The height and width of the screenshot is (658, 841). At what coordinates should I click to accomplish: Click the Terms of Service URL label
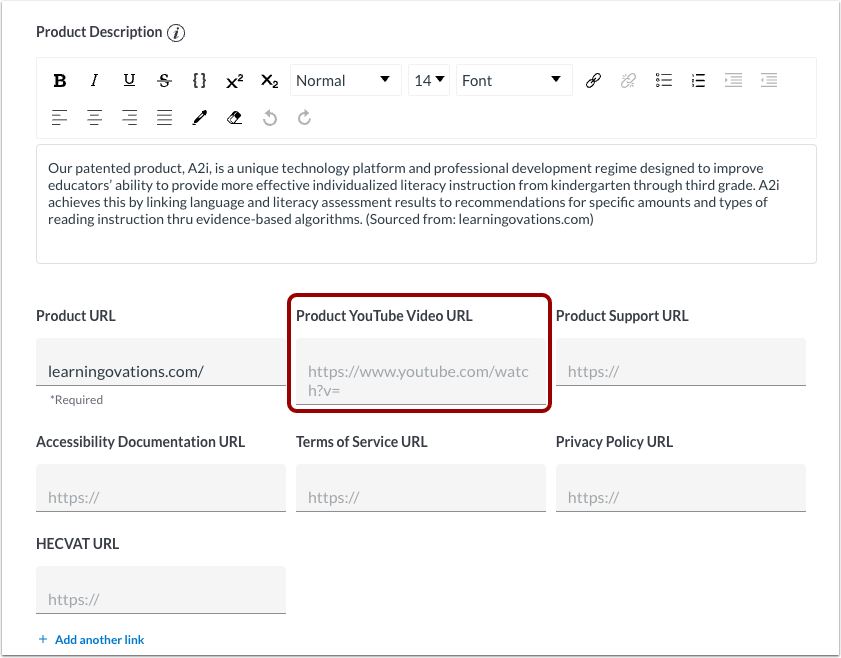click(362, 442)
